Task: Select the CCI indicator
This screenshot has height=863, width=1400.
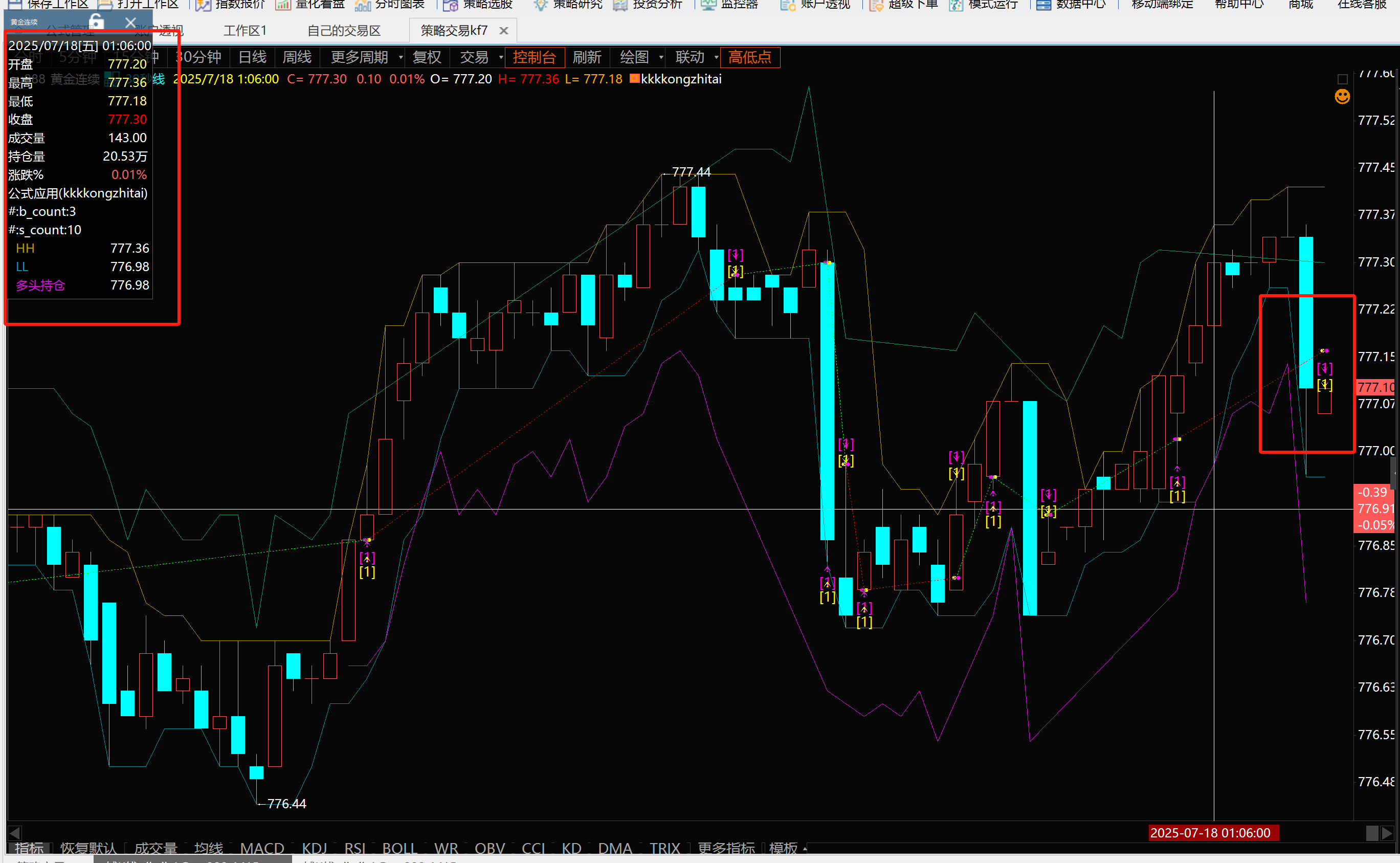Action: pyautogui.click(x=534, y=849)
